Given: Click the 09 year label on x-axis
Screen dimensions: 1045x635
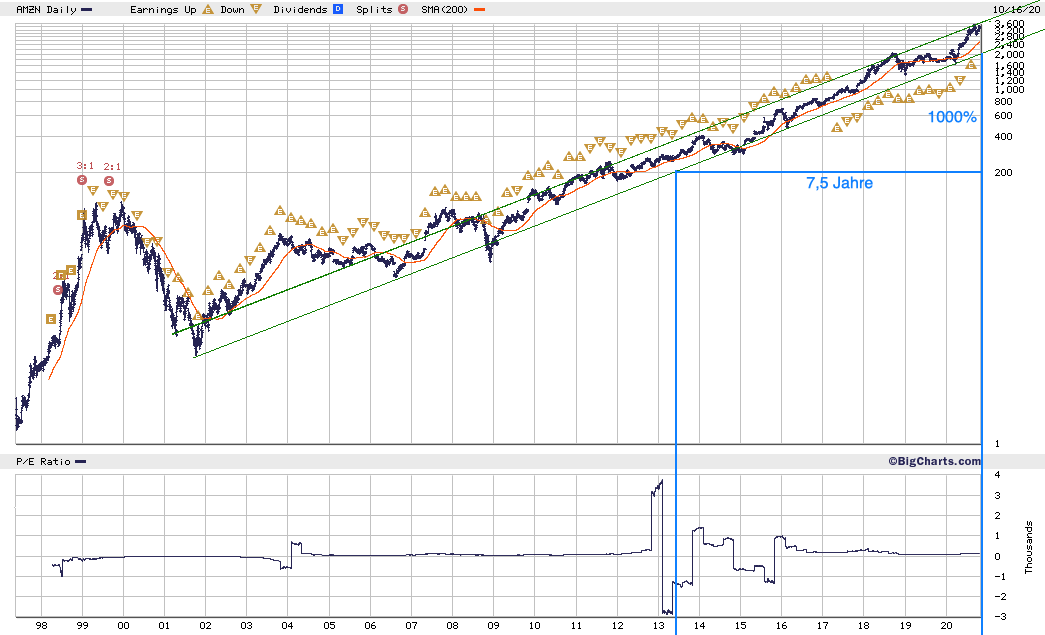Looking at the screenshot, I should (493, 626).
